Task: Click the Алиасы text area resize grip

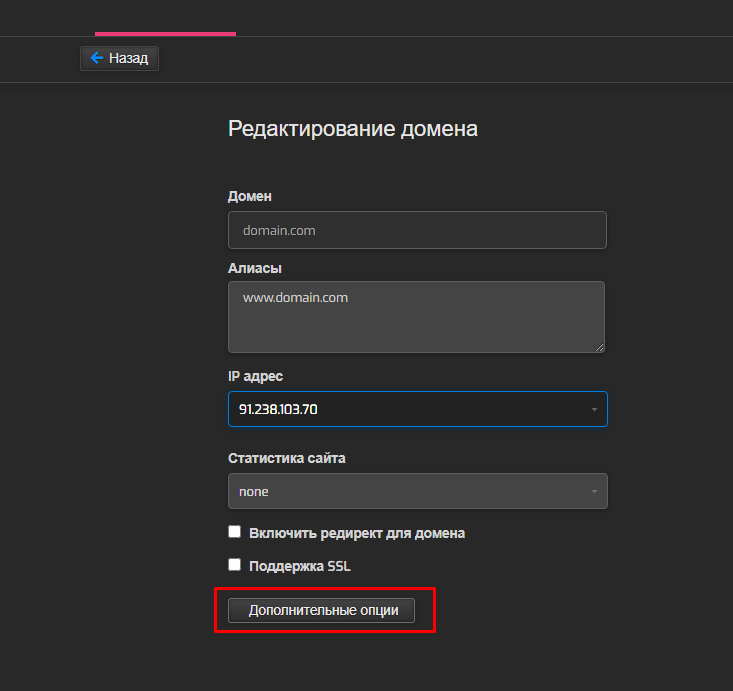Action: pos(599,347)
